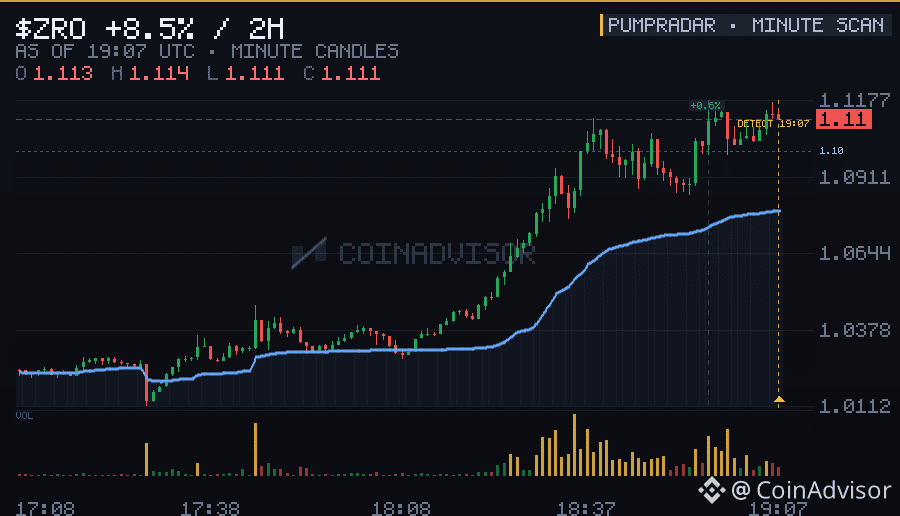Select the close value C 1.111
Image resolution: width=900 pixels, height=516 pixels.
pos(342,73)
